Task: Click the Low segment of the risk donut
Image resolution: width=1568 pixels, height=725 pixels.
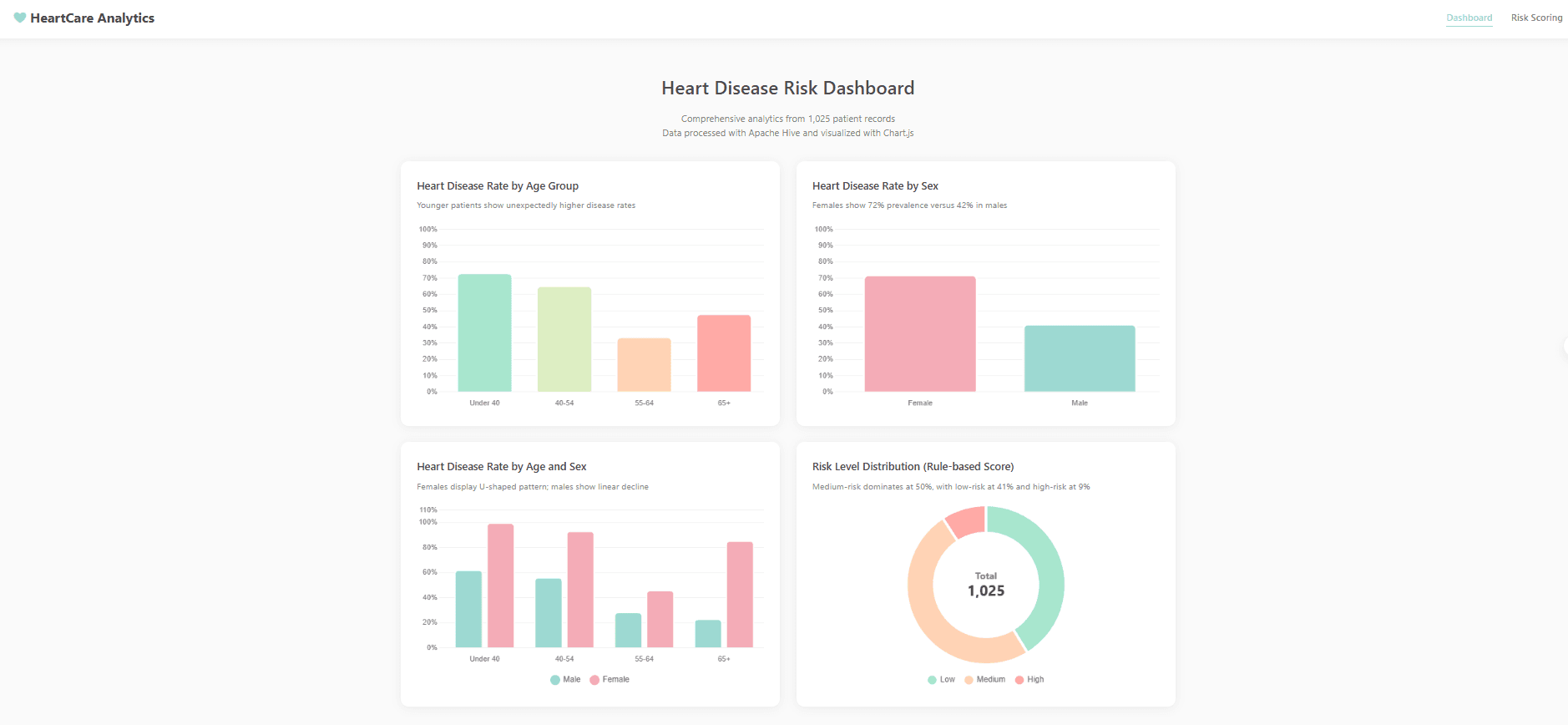Action: 1050,576
